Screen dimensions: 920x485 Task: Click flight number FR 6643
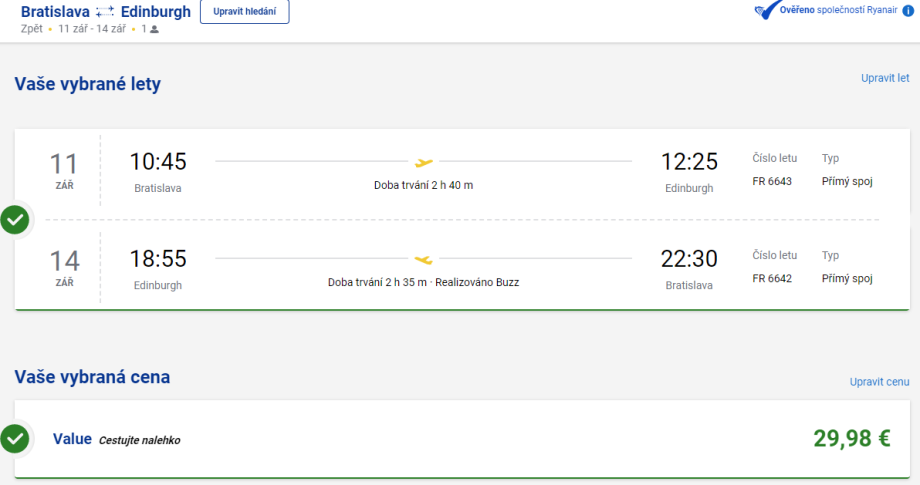(x=772, y=181)
